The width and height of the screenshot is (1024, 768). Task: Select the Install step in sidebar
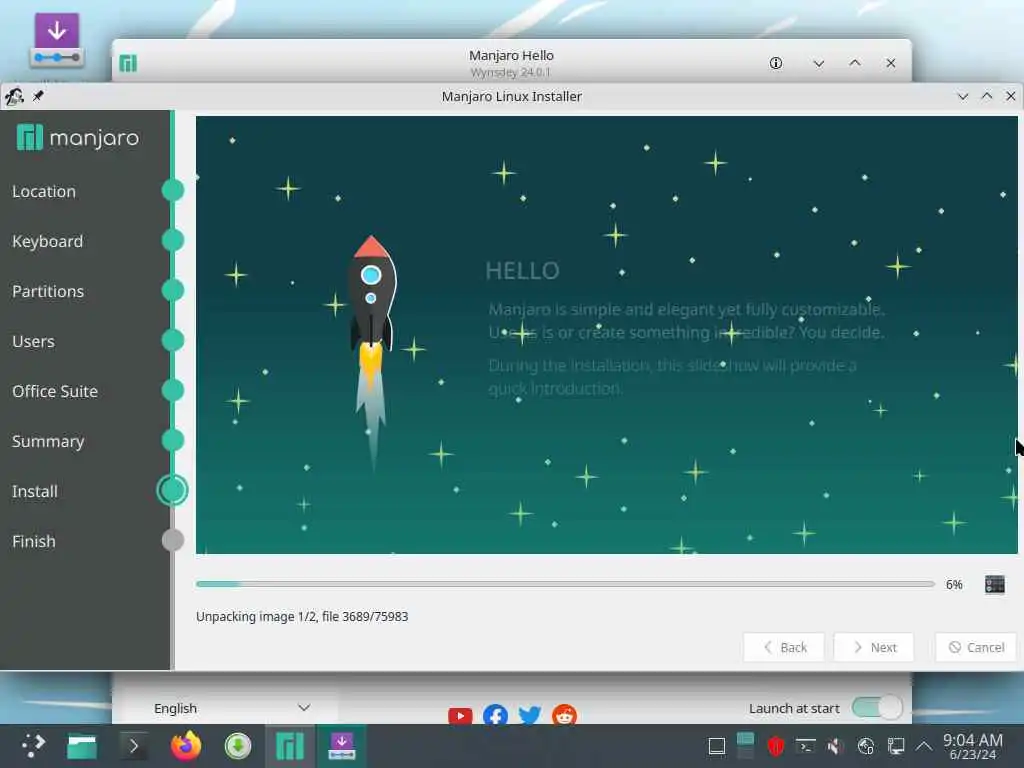(35, 491)
